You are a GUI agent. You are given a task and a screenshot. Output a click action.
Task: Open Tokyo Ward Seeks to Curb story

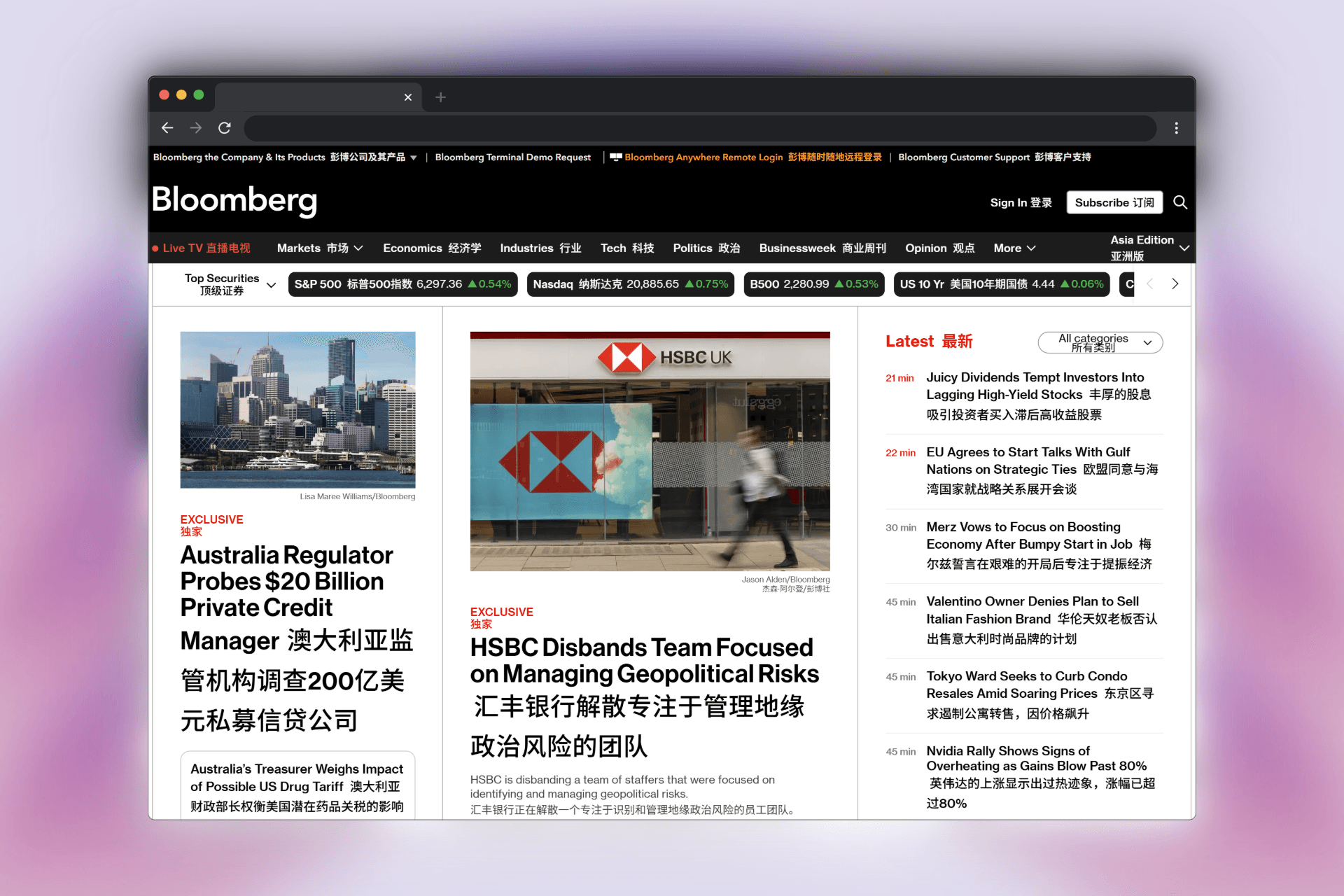[x=1040, y=694]
